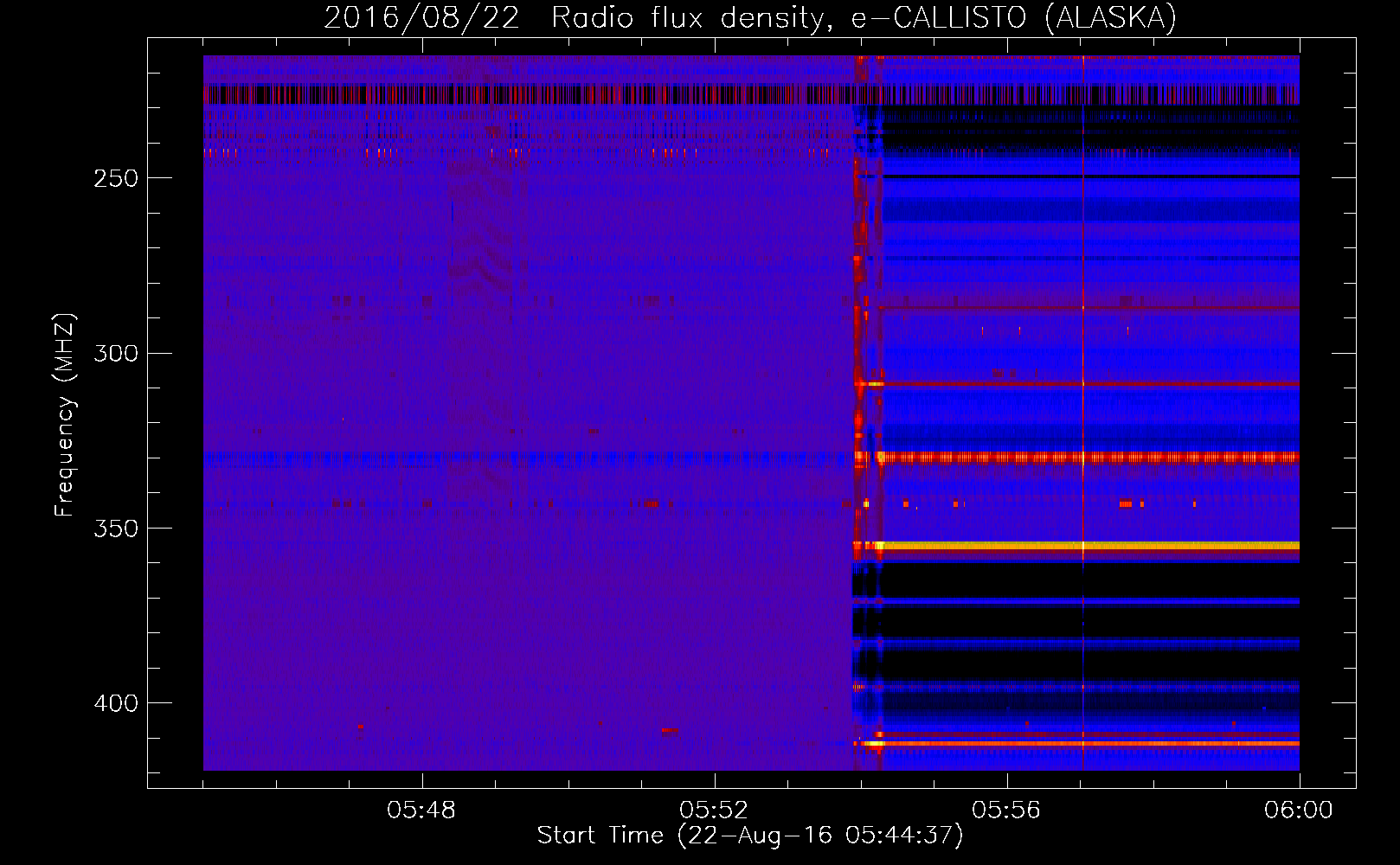Click the 'Frequency (MHZ)' y-axis label
Viewport: 1400px width, 865px height.
pyautogui.click(x=65, y=415)
